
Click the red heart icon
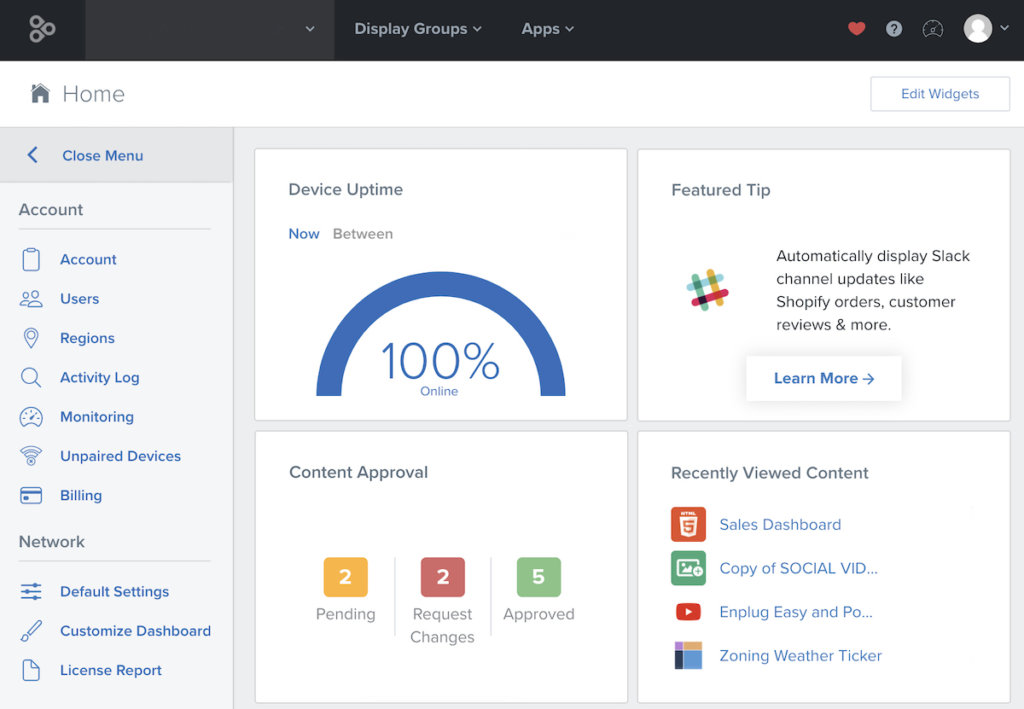click(856, 29)
